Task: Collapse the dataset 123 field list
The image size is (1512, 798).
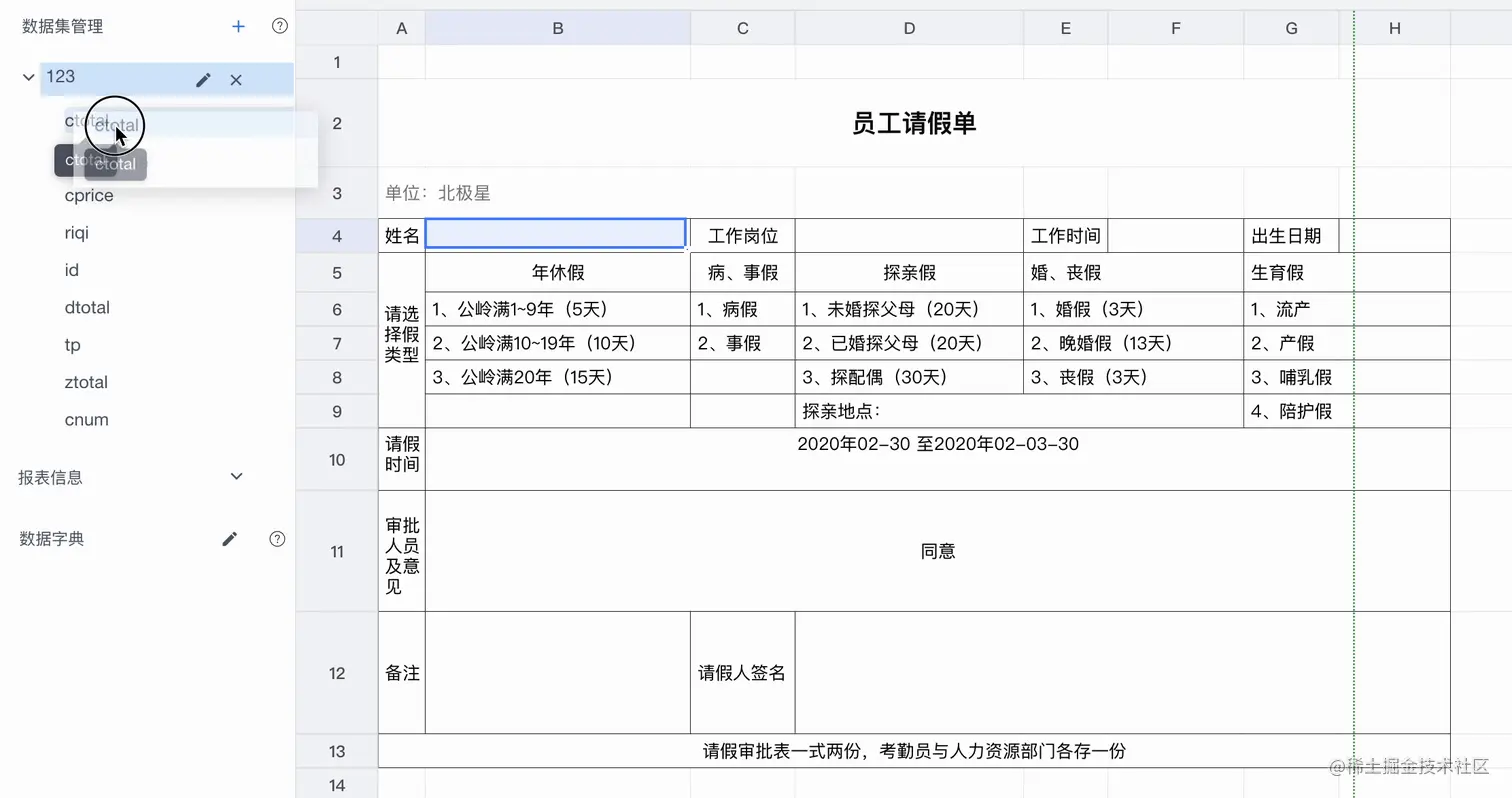Action: pyautogui.click(x=27, y=76)
